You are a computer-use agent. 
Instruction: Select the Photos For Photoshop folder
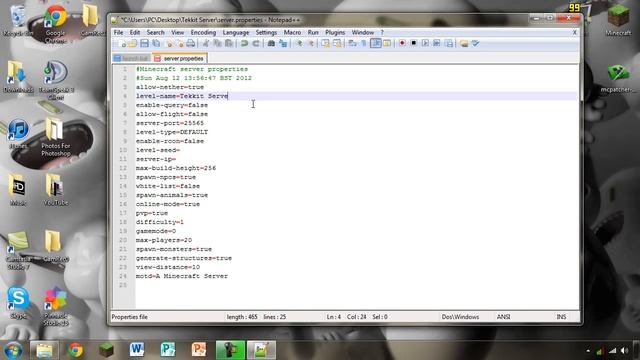pos(56,137)
